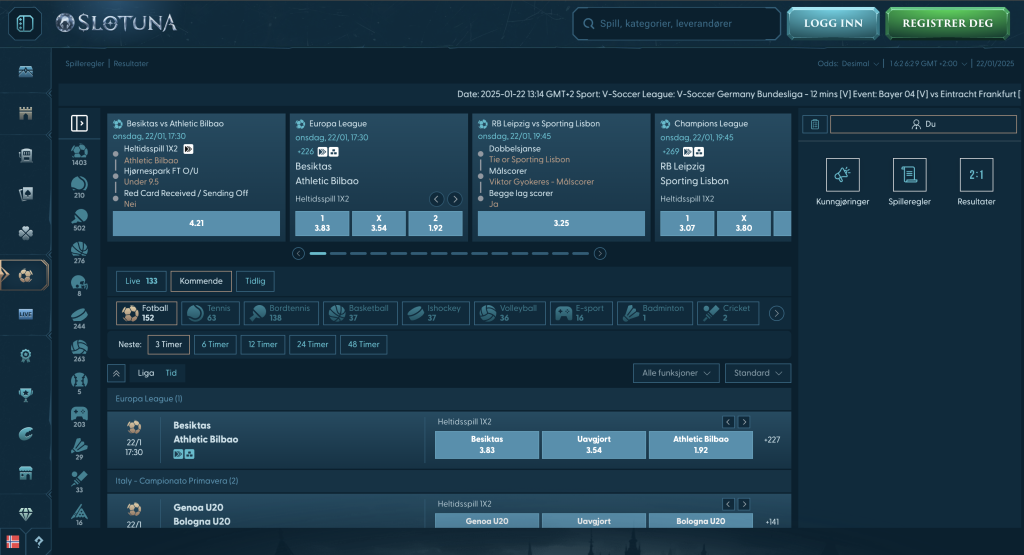Select the Fotball 152 sport tab
Viewport: 1024px width, 555px height.
tap(146, 313)
